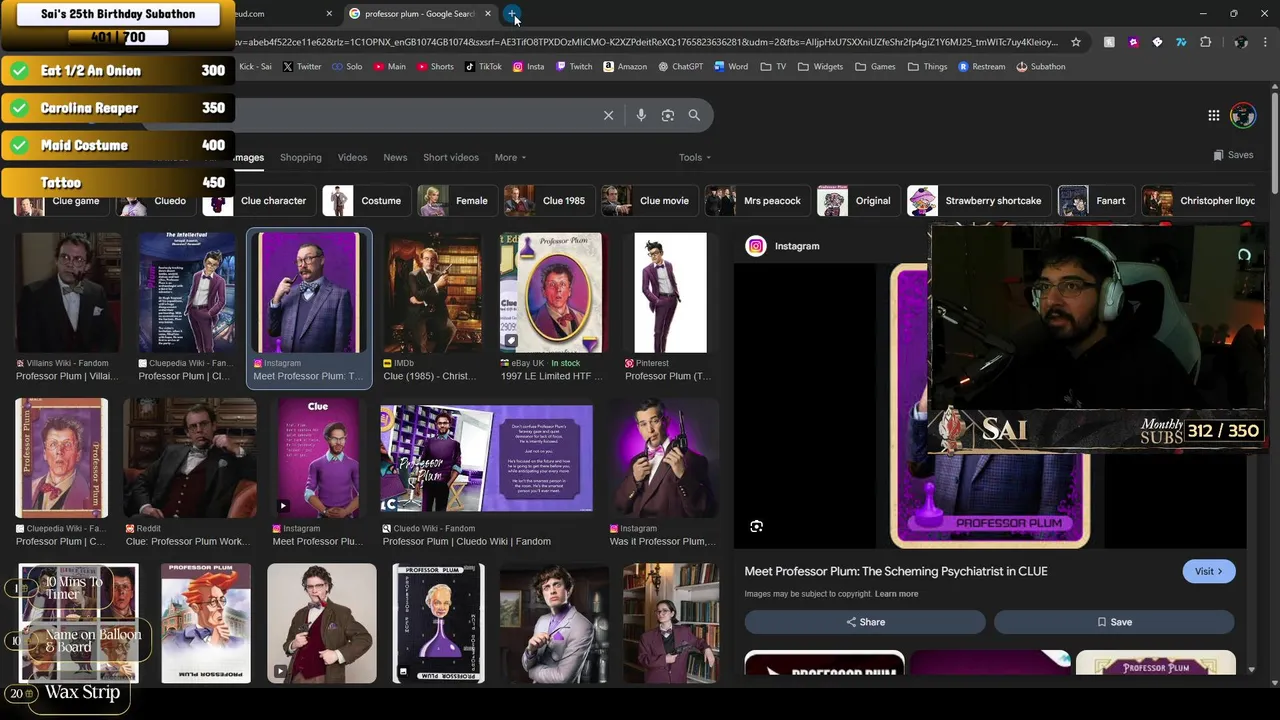Screen dimensions: 1280x720
Task: Open the Restream bookmark
Action: (x=981, y=67)
